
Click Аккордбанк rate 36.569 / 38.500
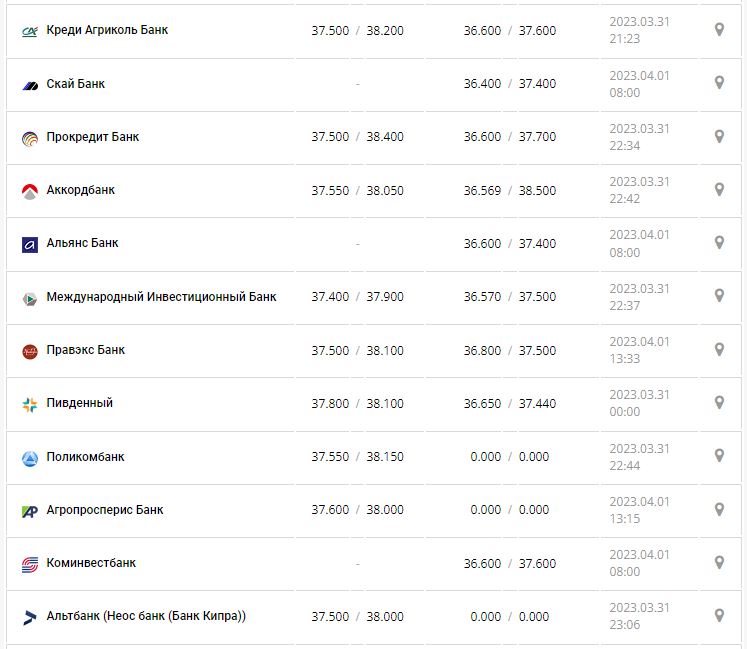pos(509,190)
